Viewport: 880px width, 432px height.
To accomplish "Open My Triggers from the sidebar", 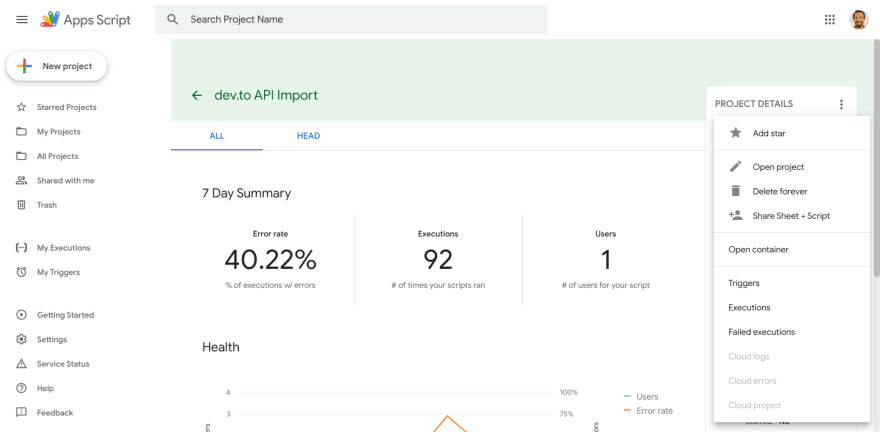I will (x=58, y=272).
